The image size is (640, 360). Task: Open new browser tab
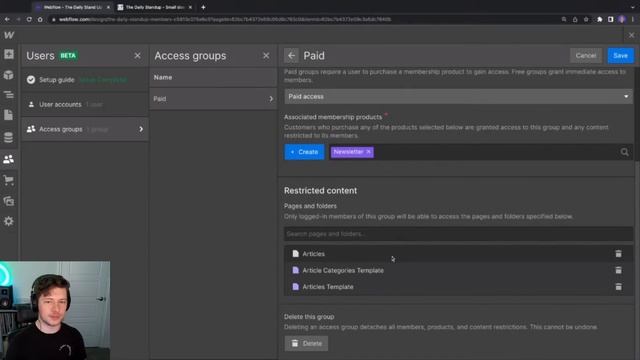click(x=203, y=7)
